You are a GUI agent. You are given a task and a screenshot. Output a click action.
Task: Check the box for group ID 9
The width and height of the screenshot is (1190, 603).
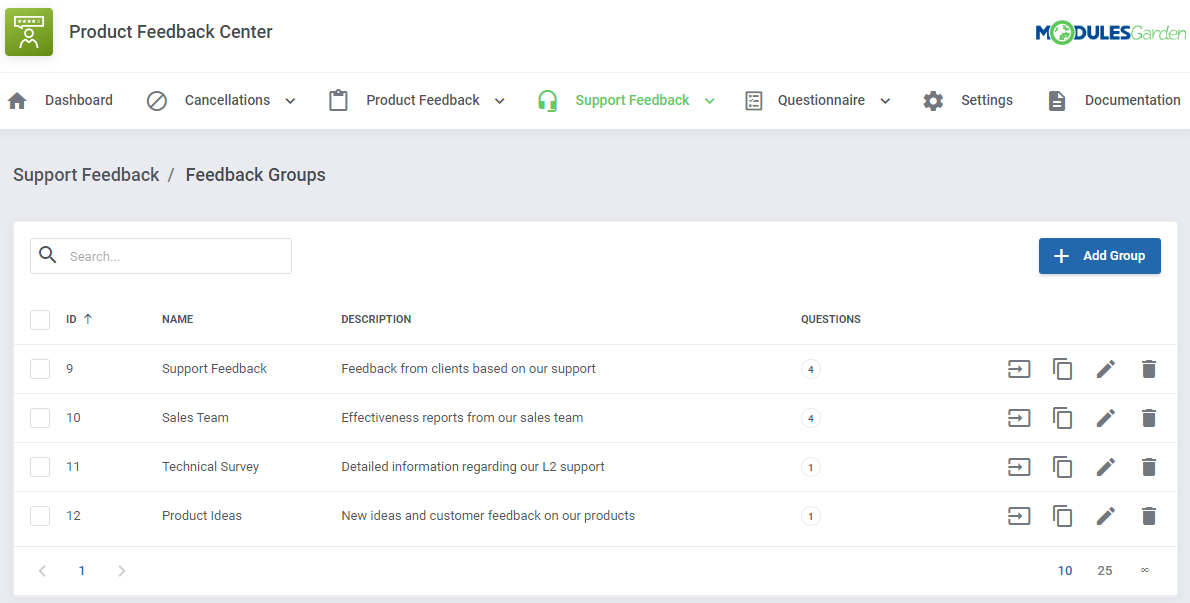point(39,369)
